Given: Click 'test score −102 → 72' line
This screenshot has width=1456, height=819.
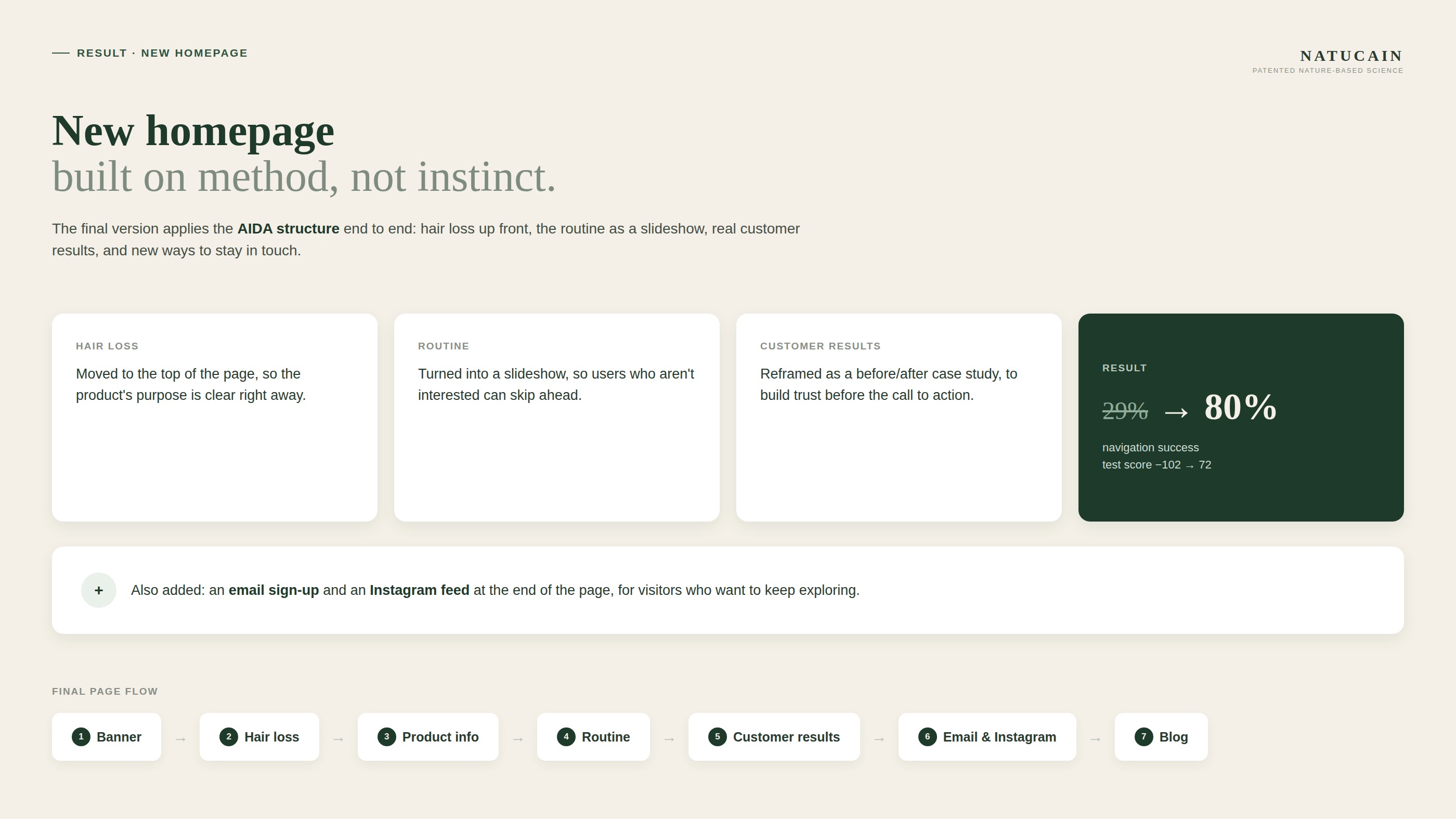Looking at the screenshot, I should (x=1156, y=465).
